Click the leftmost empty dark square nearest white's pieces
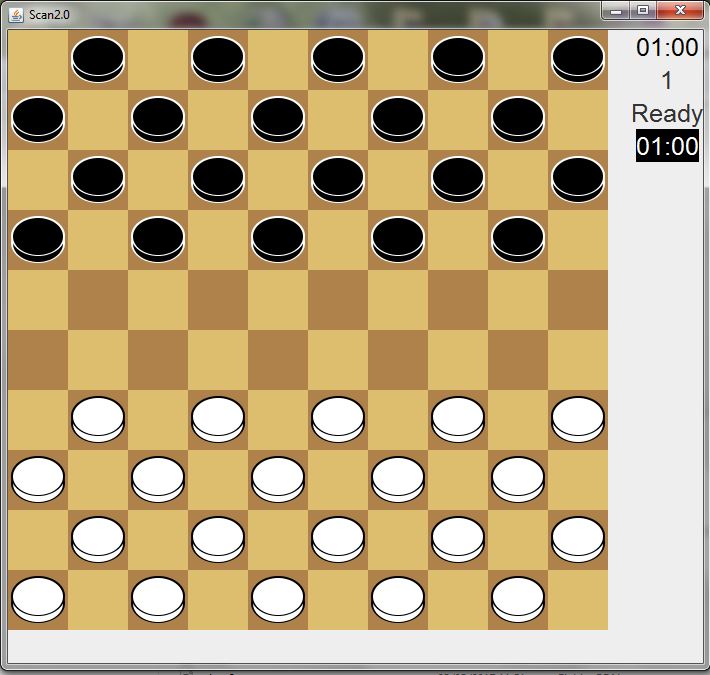710x675 pixels. click(38, 360)
